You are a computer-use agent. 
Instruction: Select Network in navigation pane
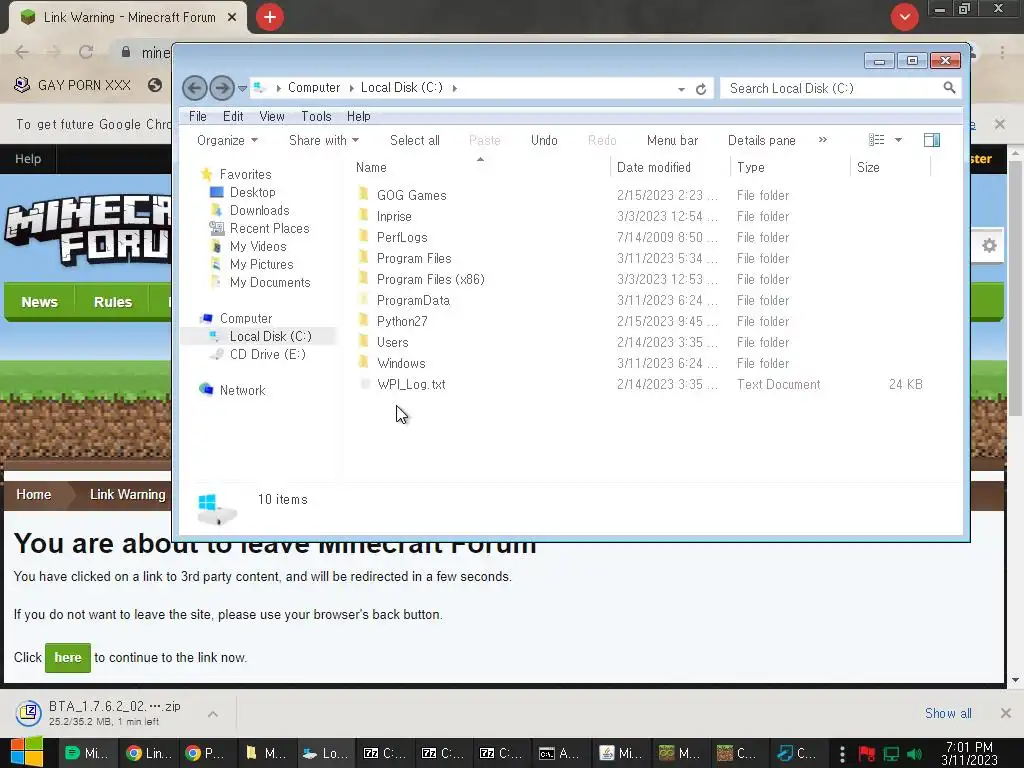pos(242,390)
